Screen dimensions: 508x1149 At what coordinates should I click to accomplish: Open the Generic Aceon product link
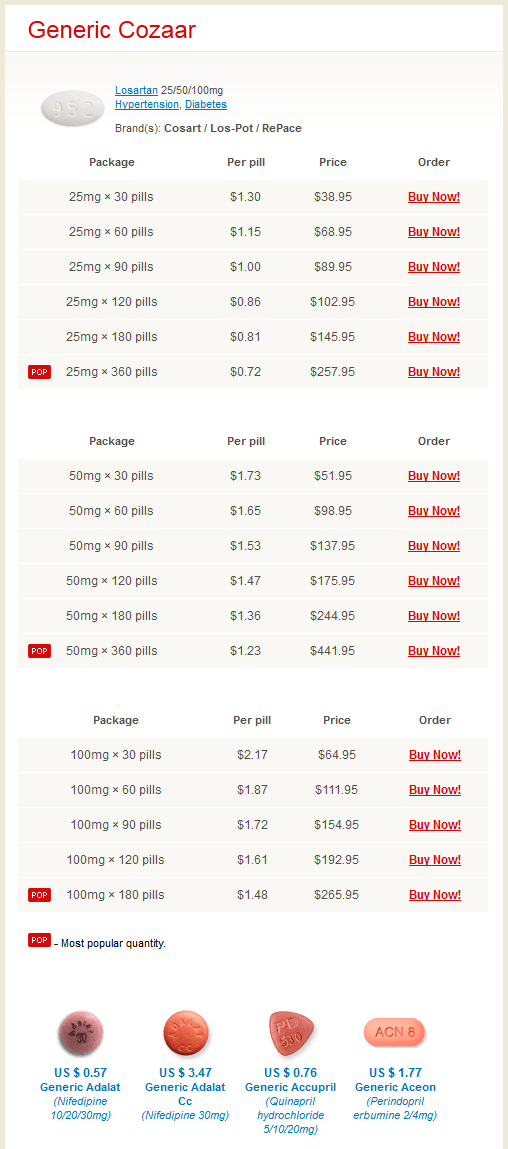point(395,1087)
